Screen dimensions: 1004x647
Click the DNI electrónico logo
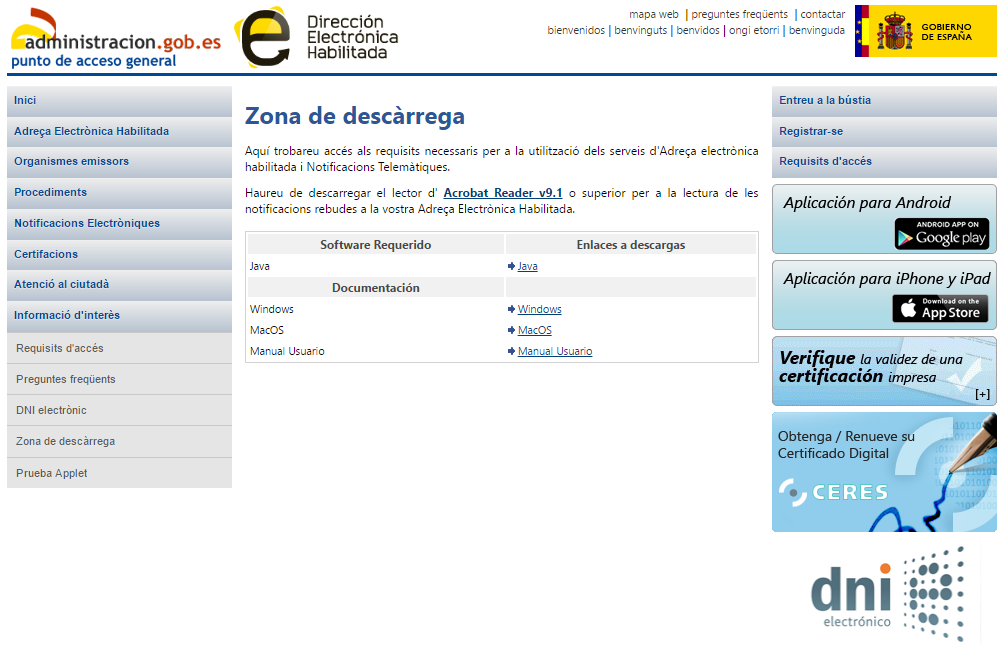tap(887, 594)
